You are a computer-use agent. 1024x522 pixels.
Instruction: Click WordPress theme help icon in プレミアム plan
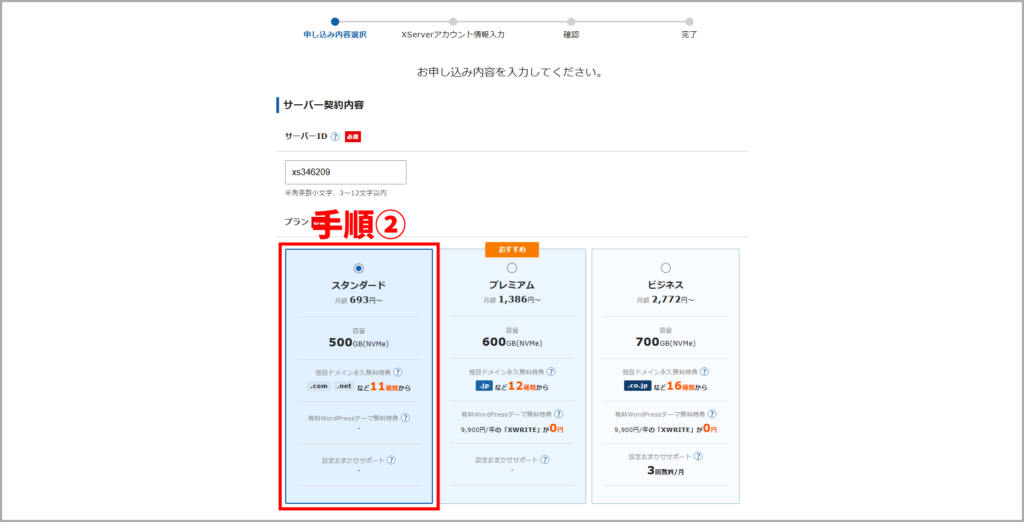pos(558,414)
